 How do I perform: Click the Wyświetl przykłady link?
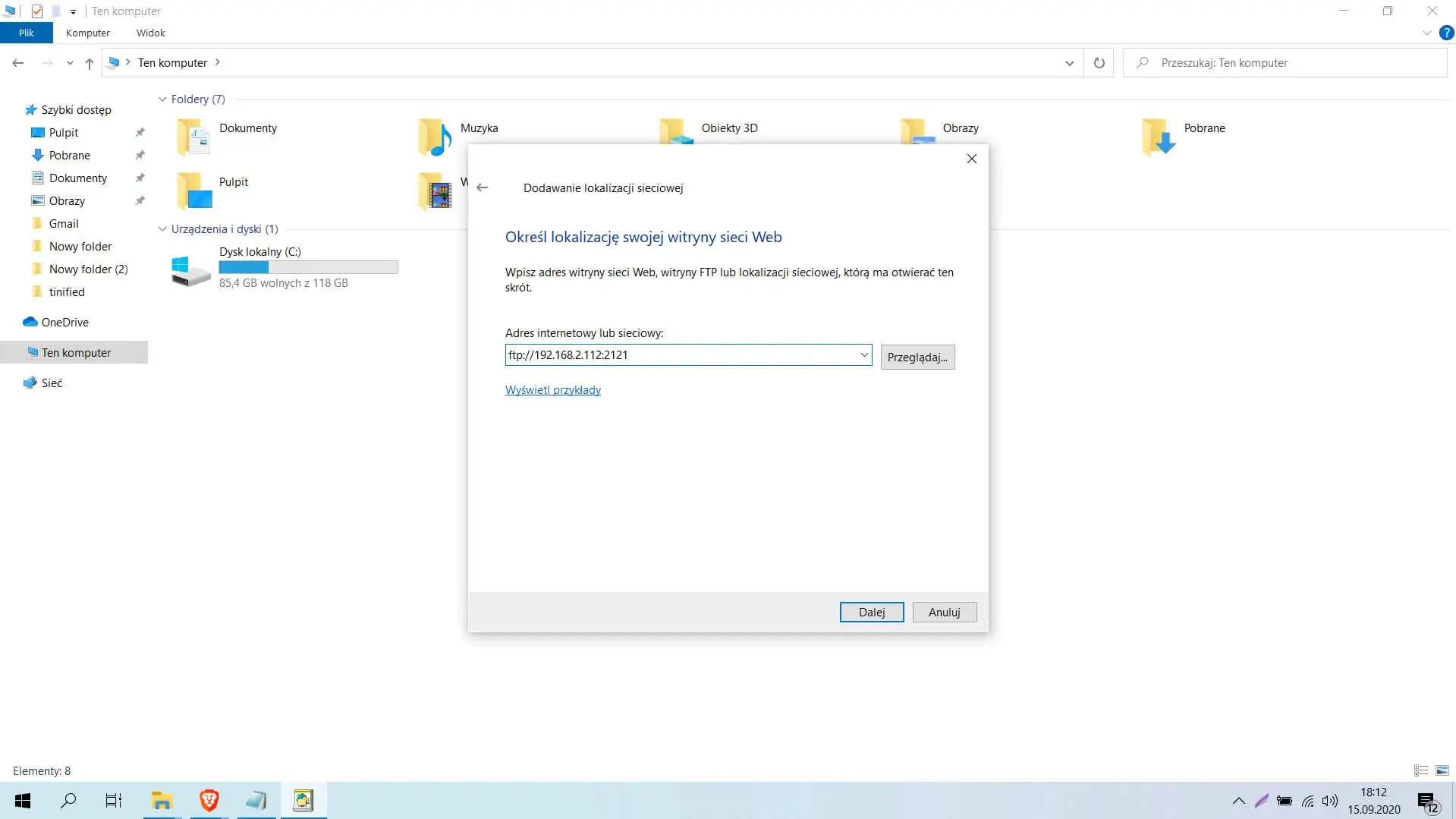[x=552, y=390]
